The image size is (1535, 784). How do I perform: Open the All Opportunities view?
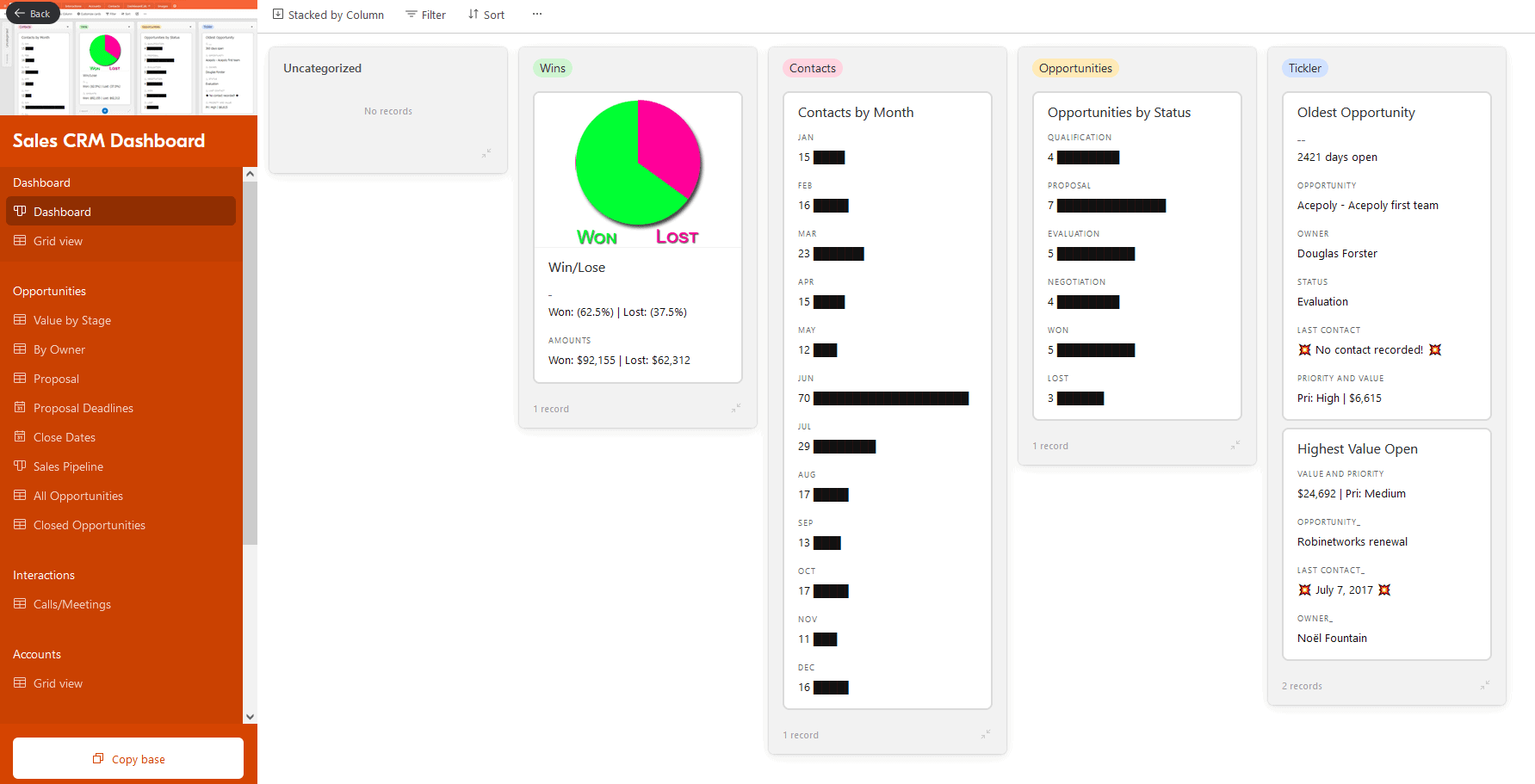coord(77,495)
